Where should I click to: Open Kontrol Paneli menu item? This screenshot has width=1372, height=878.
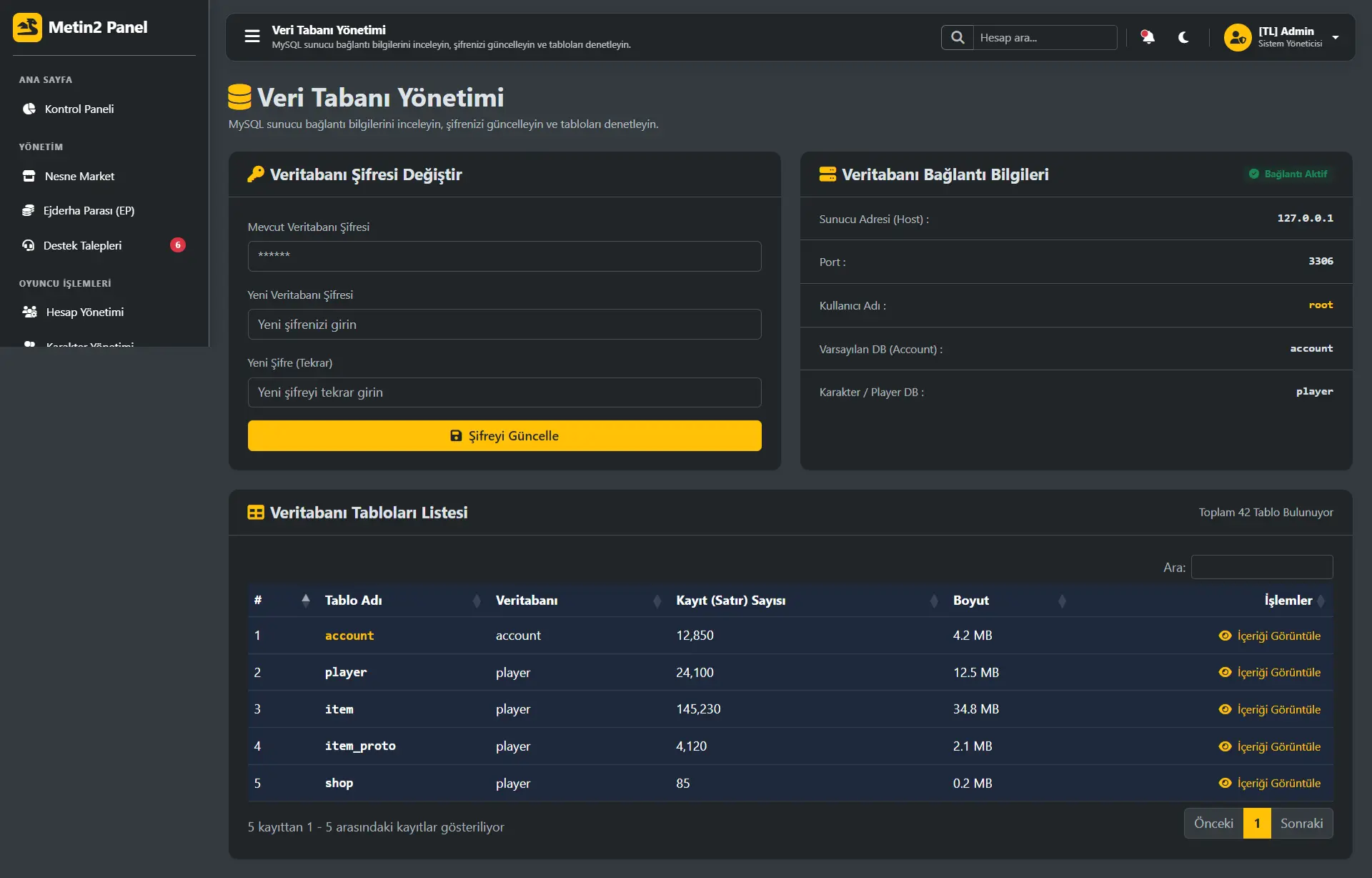[x=104, y=109]
